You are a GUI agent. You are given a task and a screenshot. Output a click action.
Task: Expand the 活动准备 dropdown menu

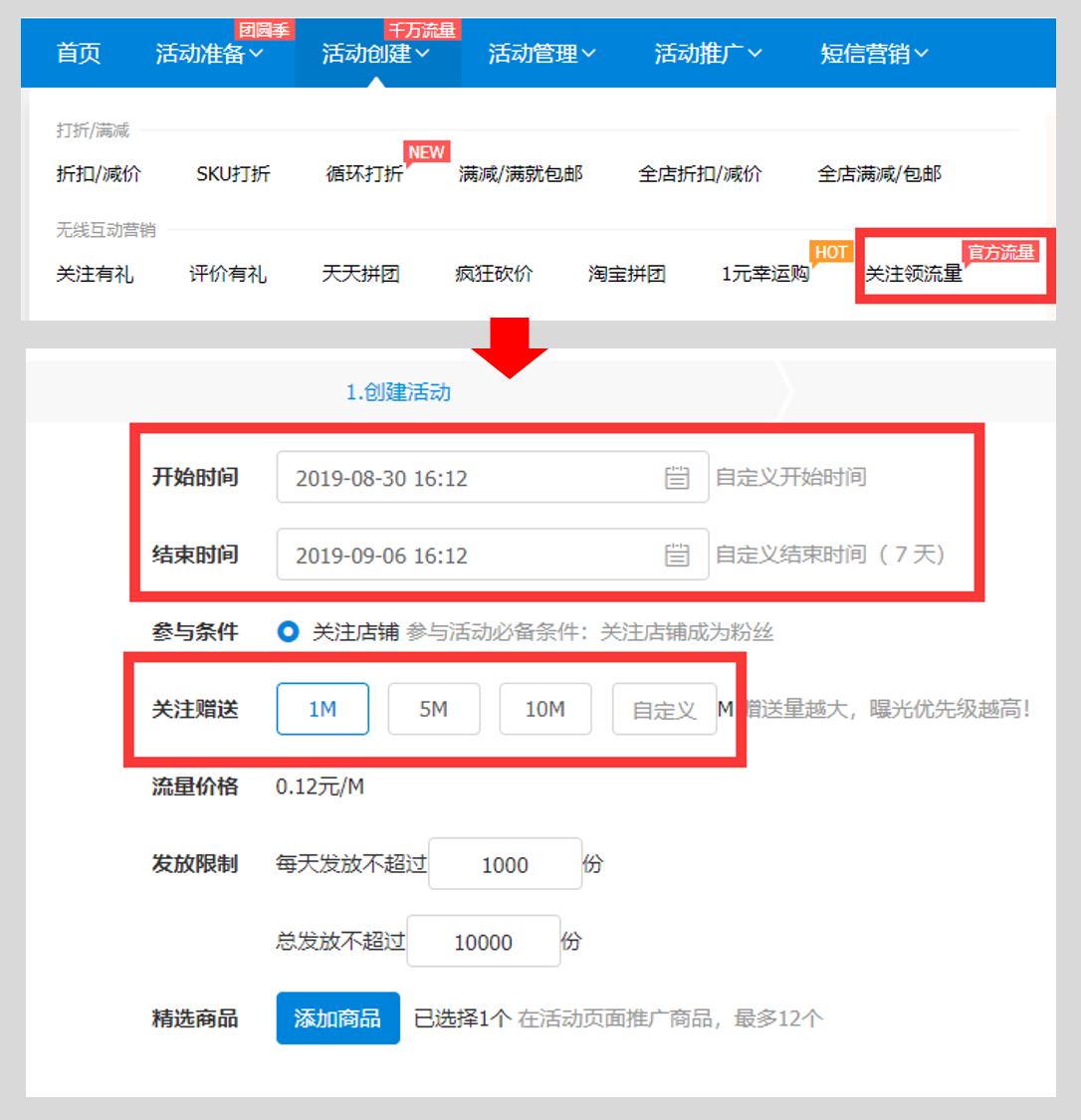(x=209, y=54)
